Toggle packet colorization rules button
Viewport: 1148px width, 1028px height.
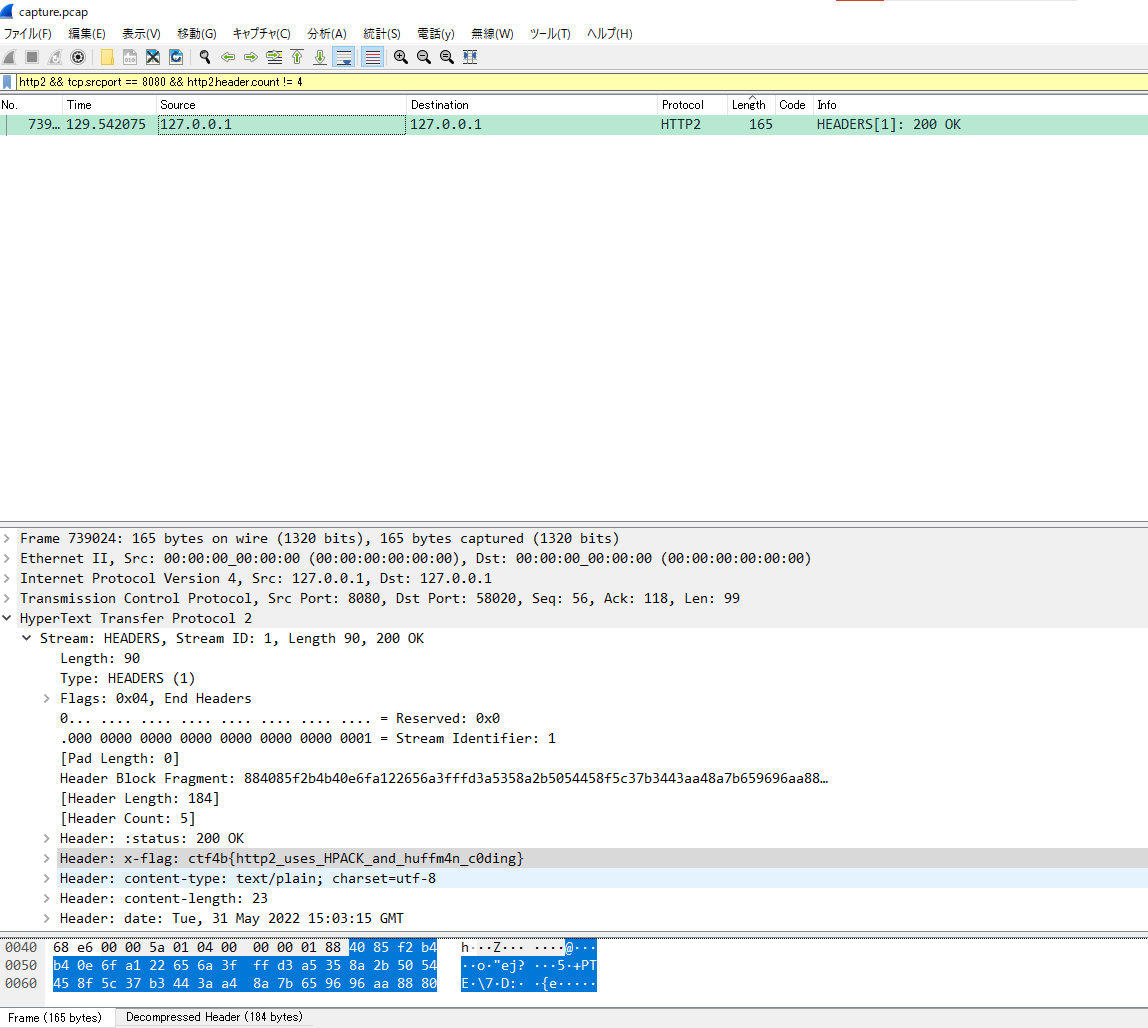(372, 57)
